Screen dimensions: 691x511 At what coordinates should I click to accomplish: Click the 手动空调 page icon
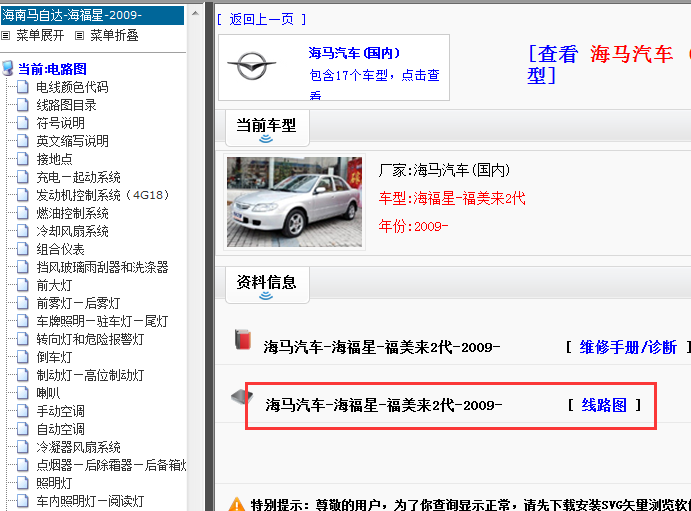22,411
